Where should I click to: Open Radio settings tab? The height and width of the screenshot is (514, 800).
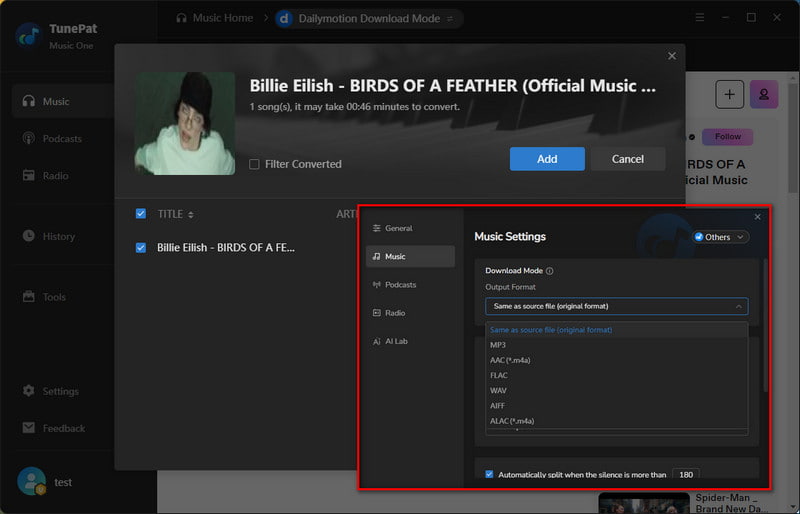pyautogui.click(x=410, y=313)
